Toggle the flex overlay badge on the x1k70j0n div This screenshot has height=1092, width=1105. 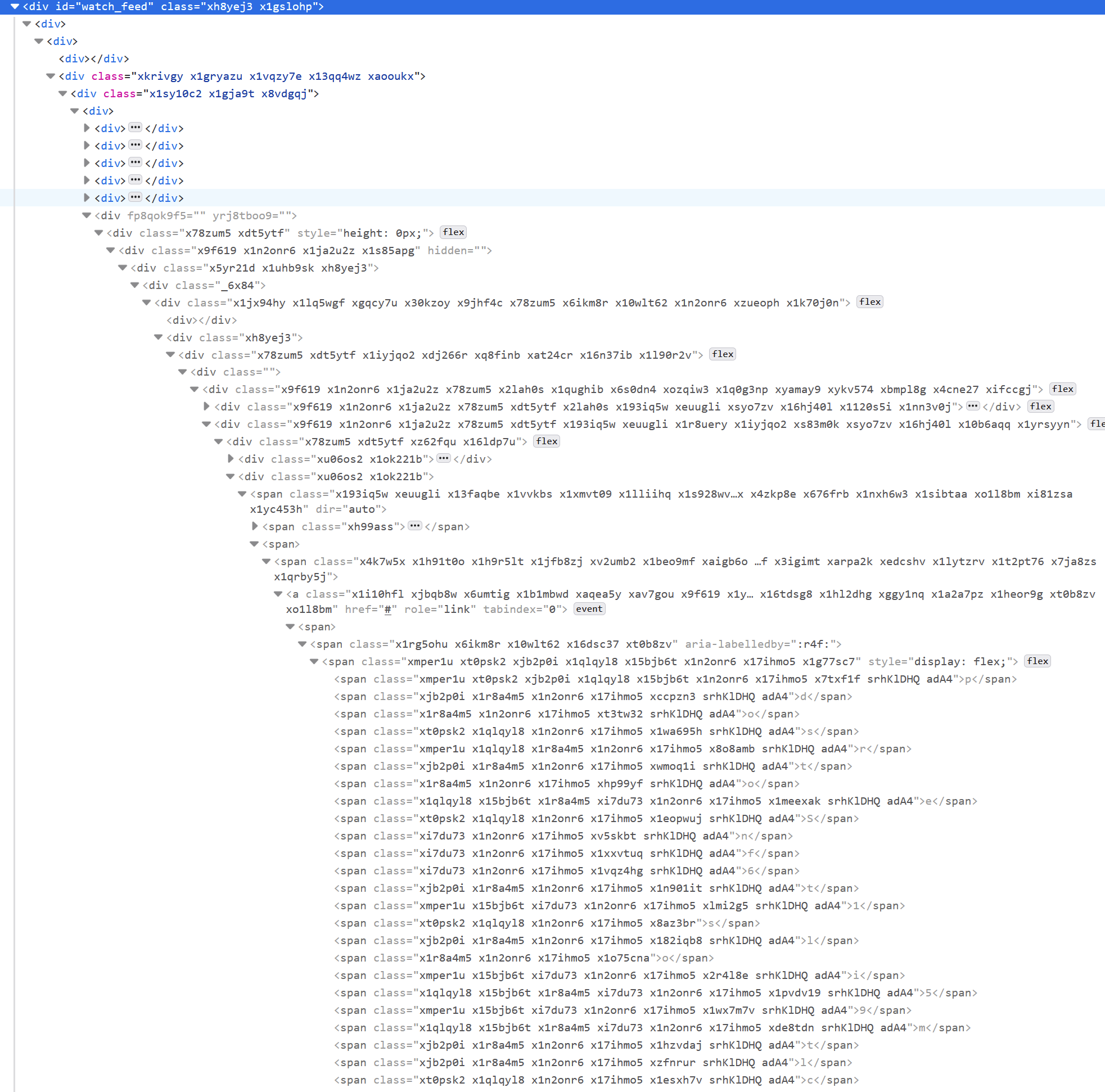869,302
